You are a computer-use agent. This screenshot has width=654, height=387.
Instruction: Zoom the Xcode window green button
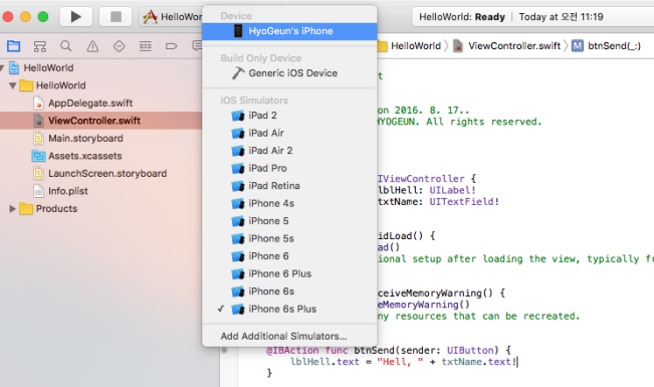click(43, 17)
